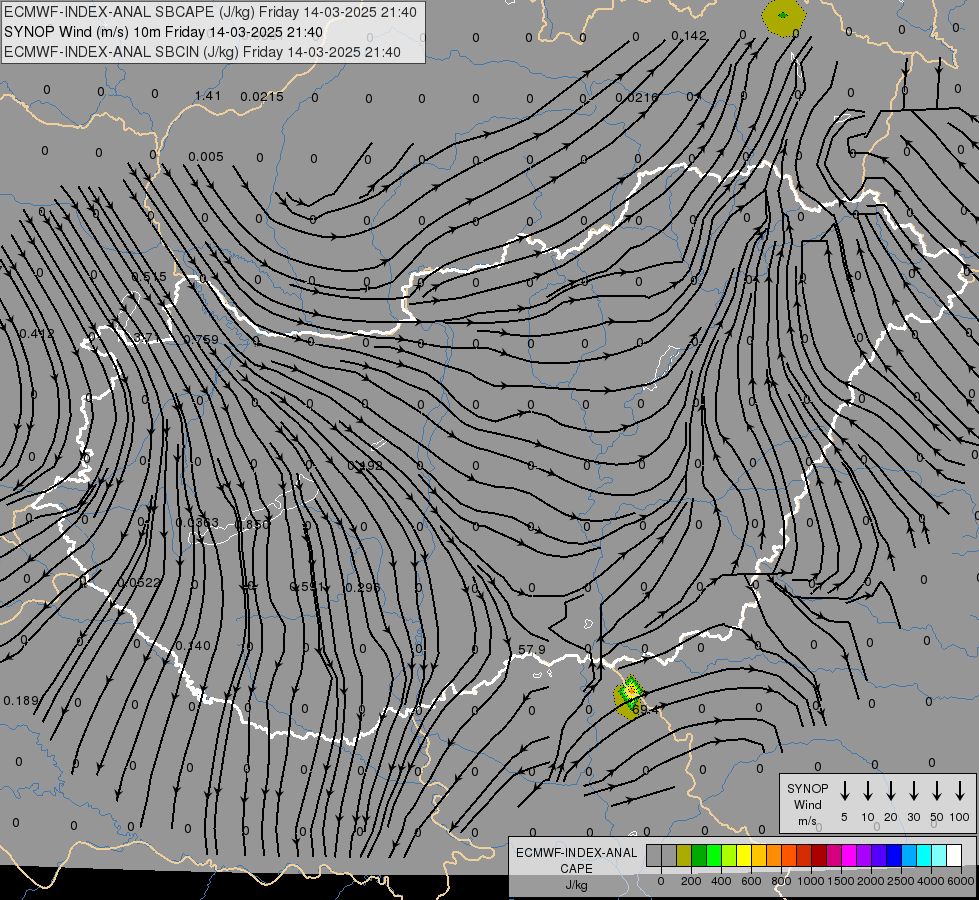Screen dimensions: 979x900
Task: Click the map value 0.296
Action: pyautogui.click(x=363, y=587)
